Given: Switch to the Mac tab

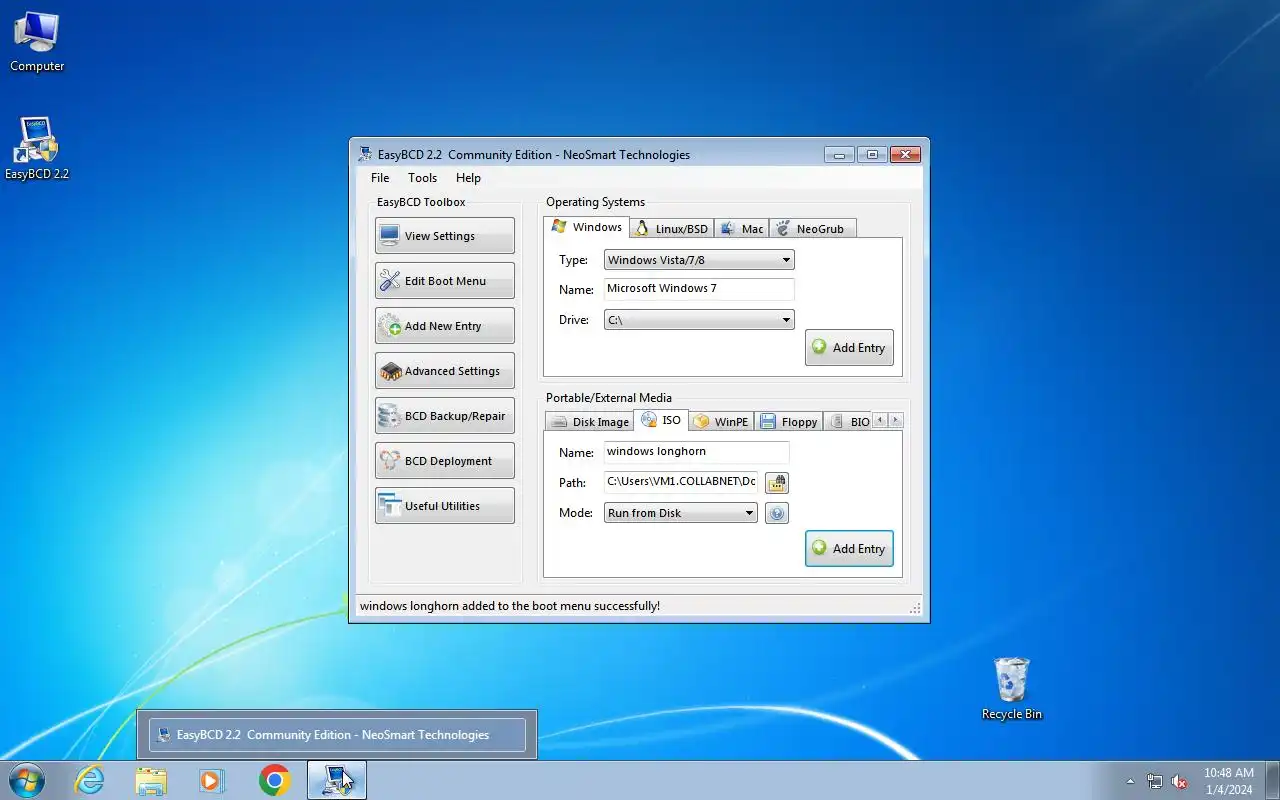Looking at the screenshot, I should click(741, 229).
